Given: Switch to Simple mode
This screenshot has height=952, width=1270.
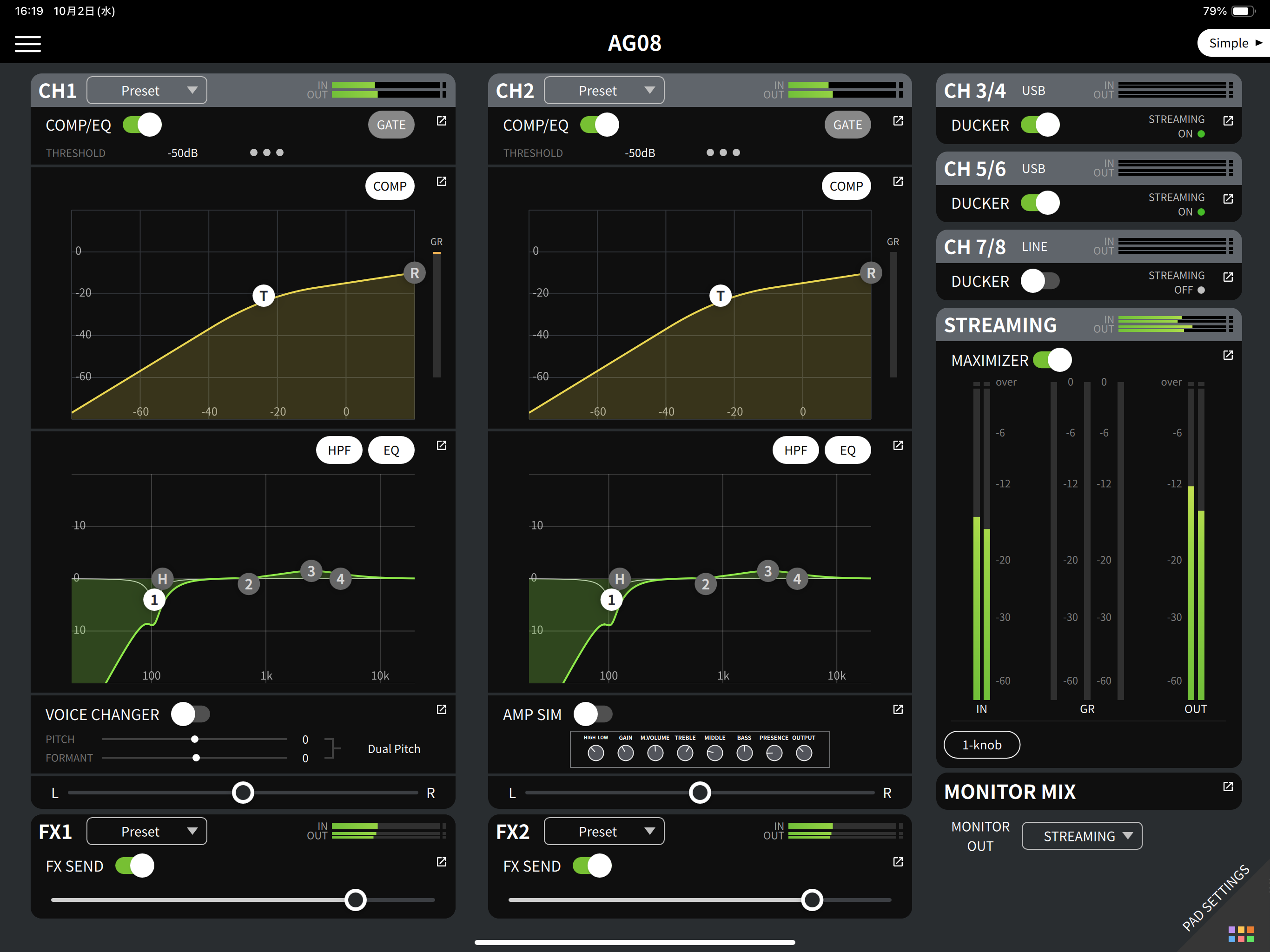Looking at the screenshot, I should [x=1233, y=43].
